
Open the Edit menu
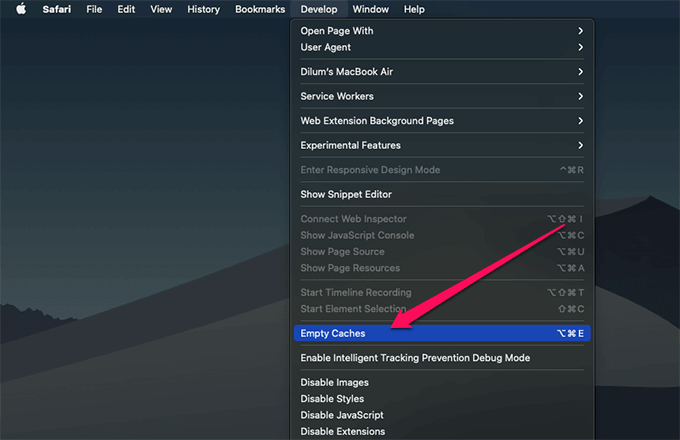(126, 9)
